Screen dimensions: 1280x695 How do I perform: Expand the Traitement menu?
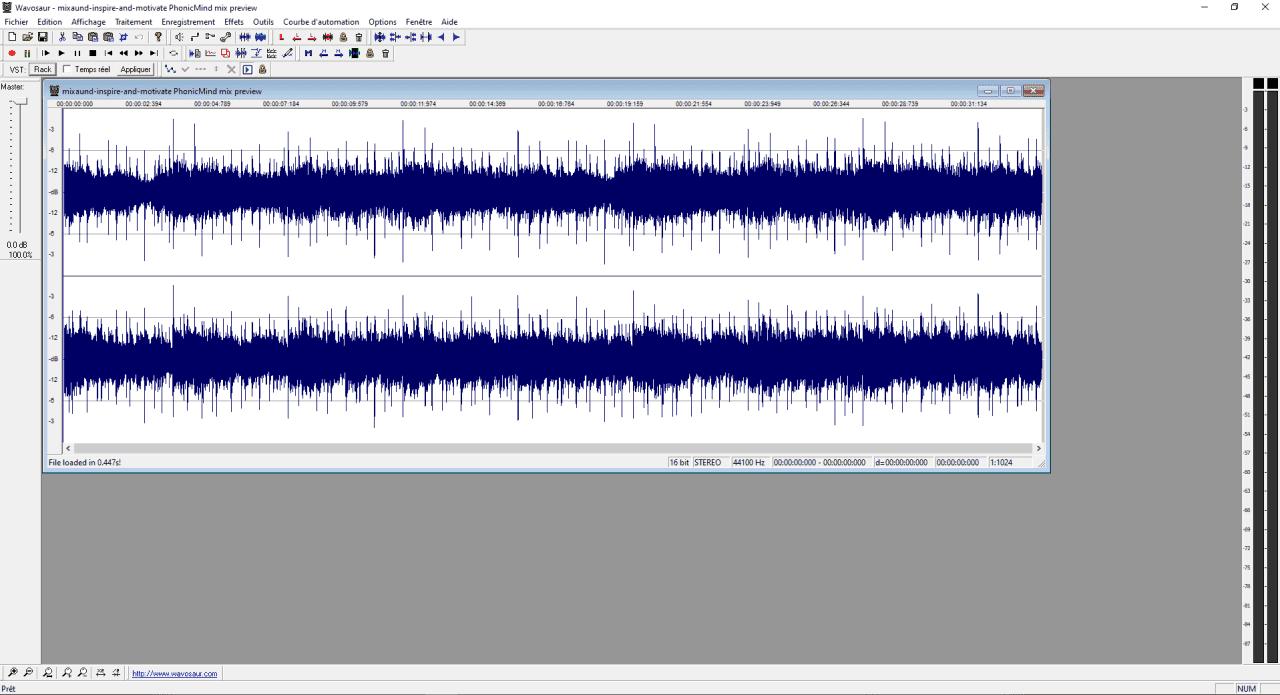tap(133, 22)
